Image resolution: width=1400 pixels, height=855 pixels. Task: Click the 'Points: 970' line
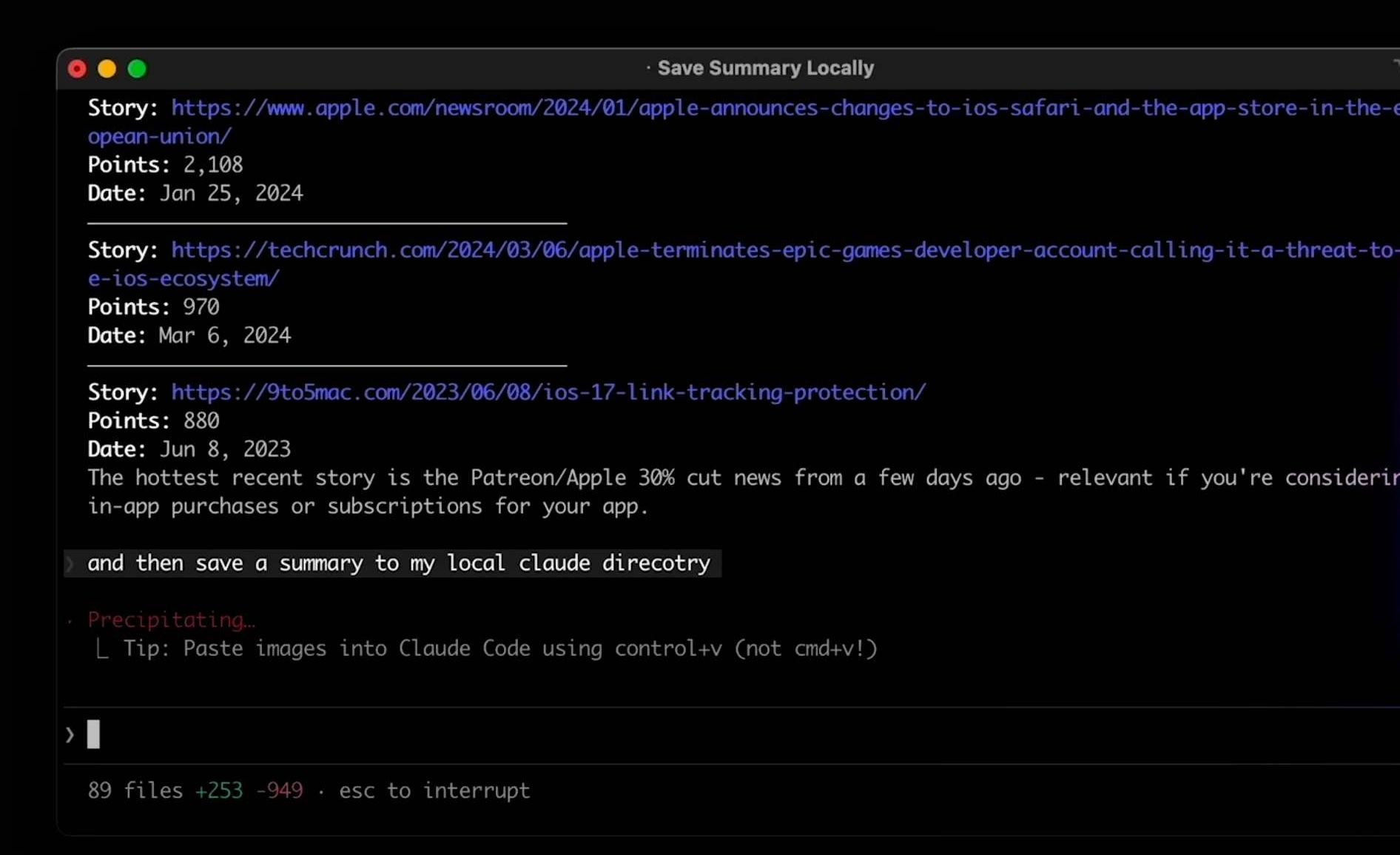click(x=153, y=307)
